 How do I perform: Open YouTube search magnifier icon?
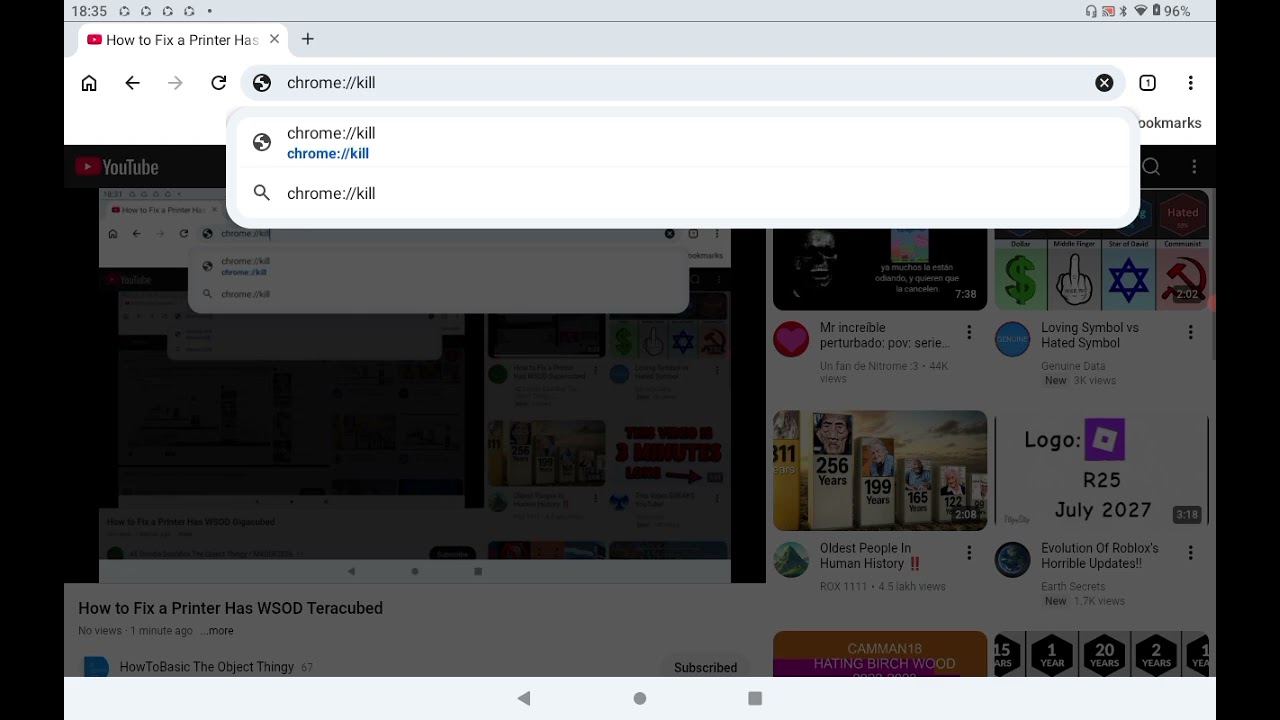click(1151, 167)
